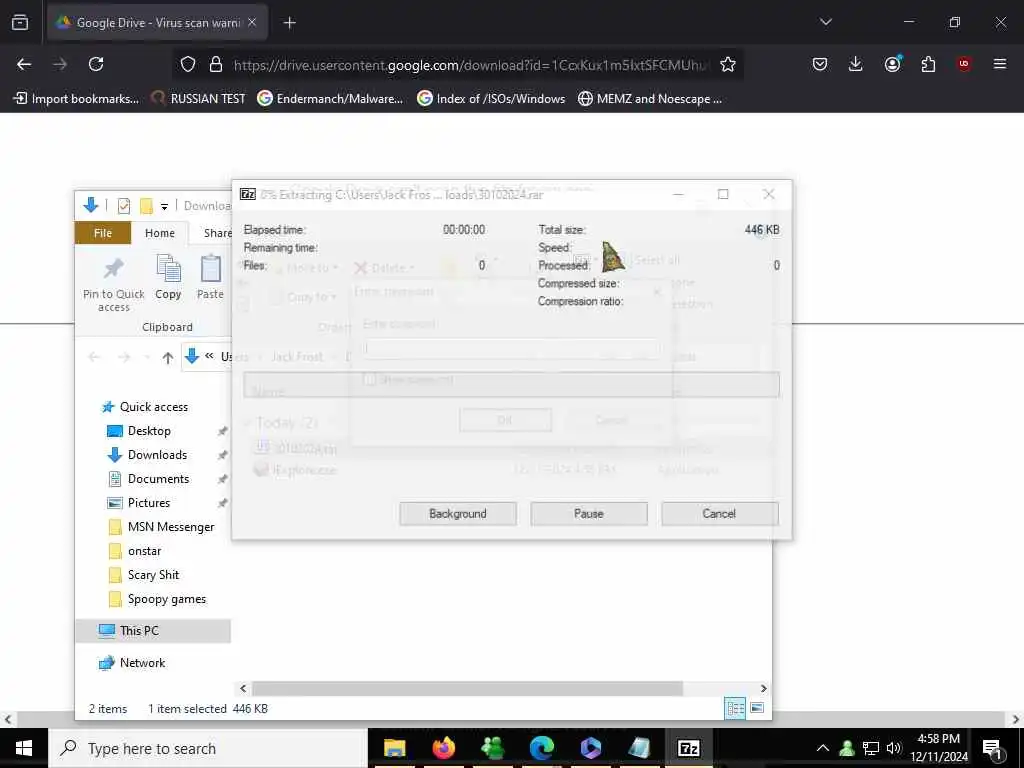This screenshot has width=1024, height=768.
Task: Select Documents in Explorer navigation pane
Action: coord(158,479)
